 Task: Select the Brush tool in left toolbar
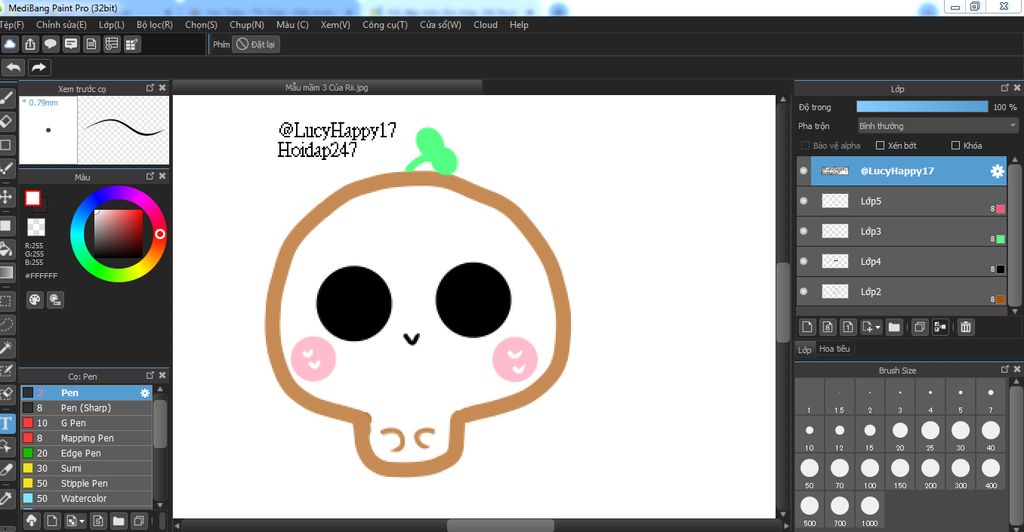pyautogui.click(x=7, y=98)
